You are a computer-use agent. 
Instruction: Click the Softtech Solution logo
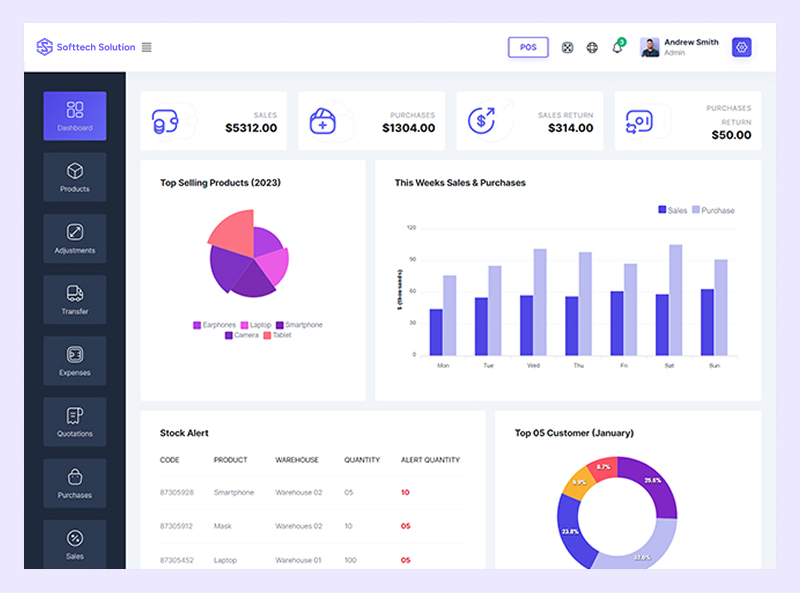click(x=86, y=47)
